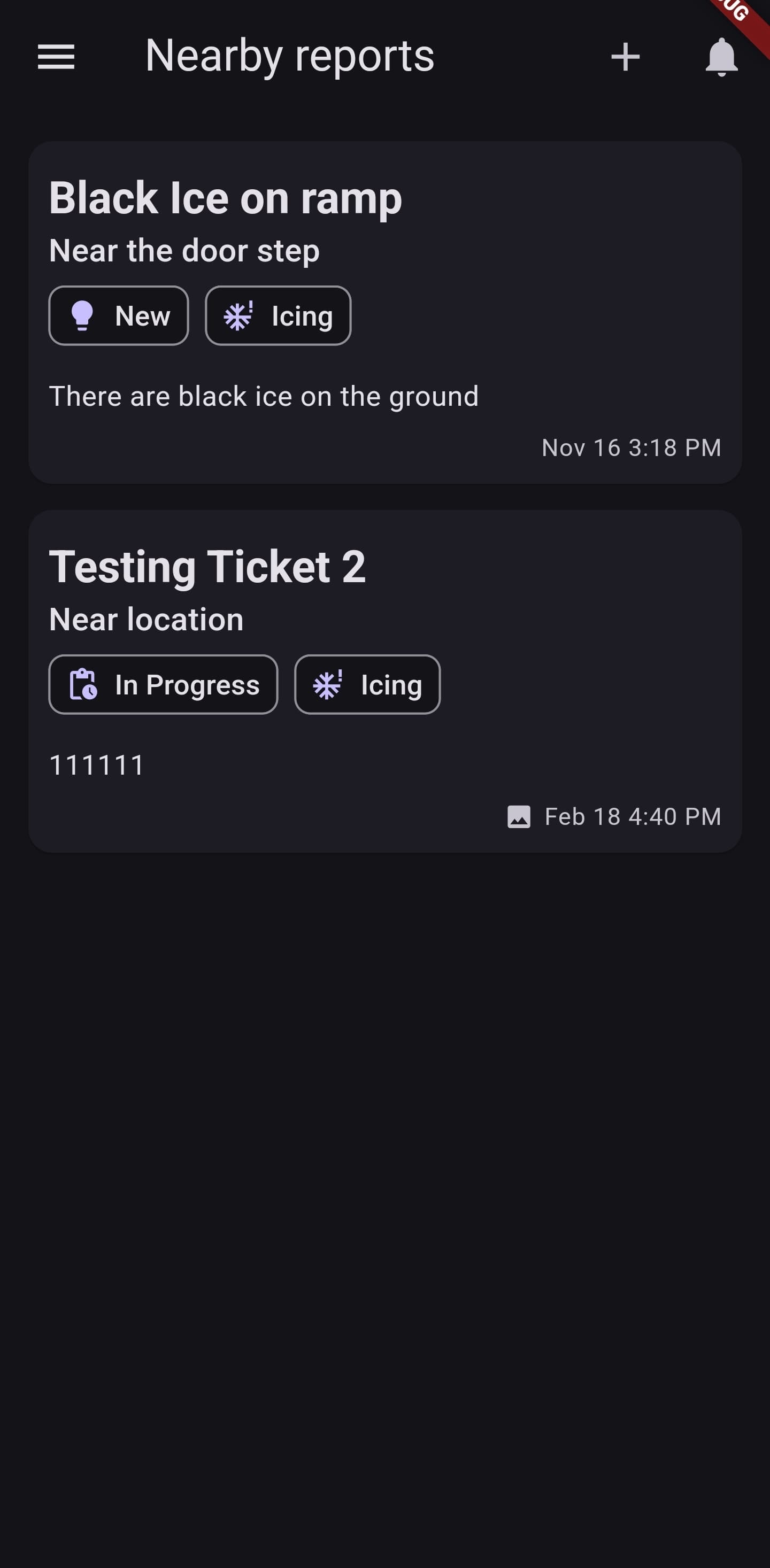Select the New status chip

click(x=119, y=316)
